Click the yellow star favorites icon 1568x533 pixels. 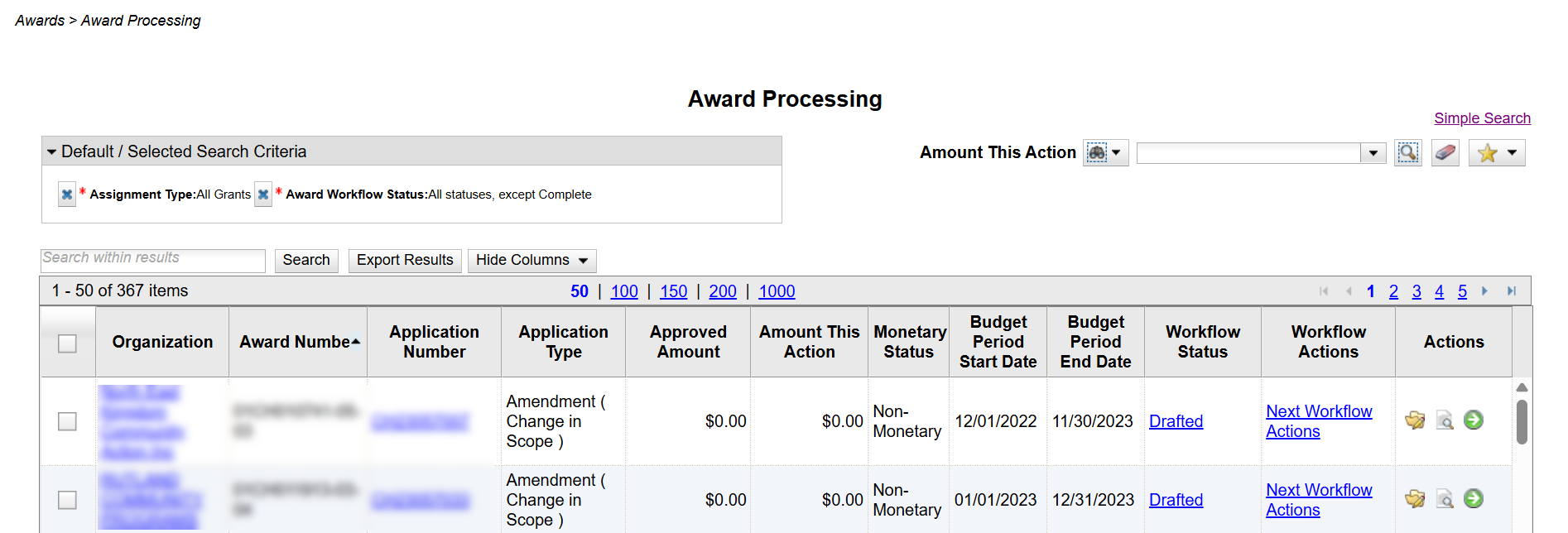click(x=1488, y=153)
